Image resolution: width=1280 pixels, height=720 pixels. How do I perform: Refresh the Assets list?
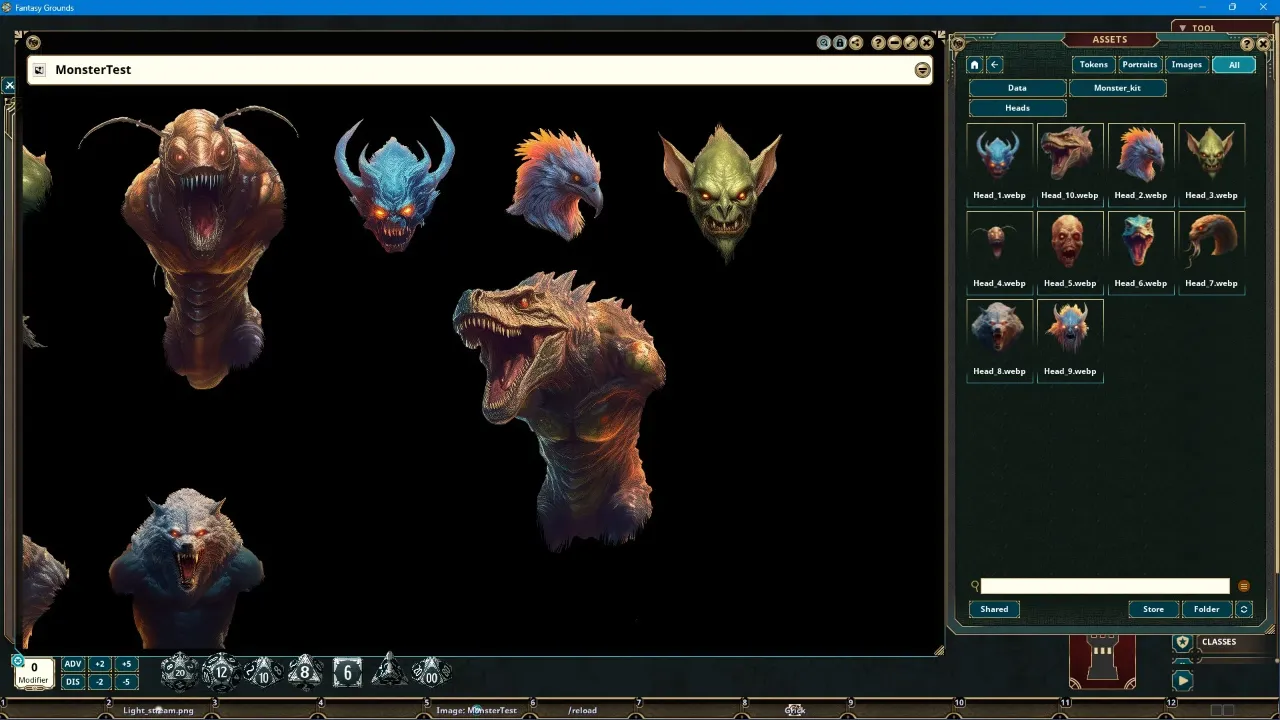(x=1244, y=609)
